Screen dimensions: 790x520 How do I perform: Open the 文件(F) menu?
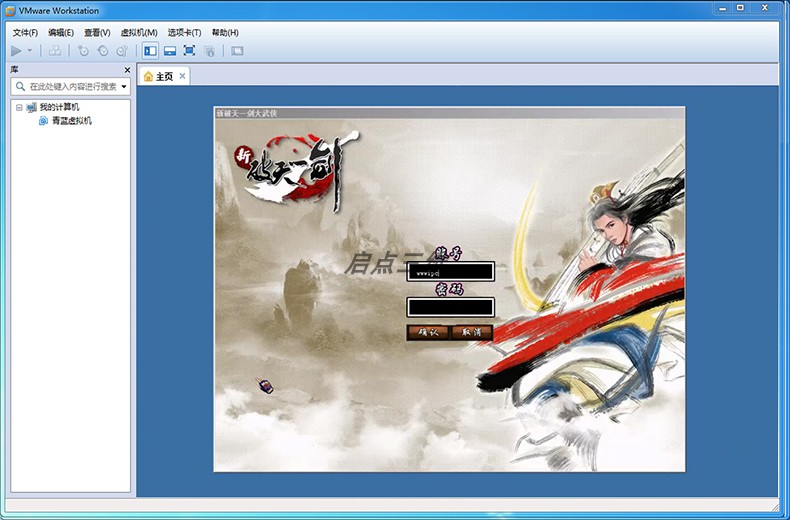tap(25, 33)
